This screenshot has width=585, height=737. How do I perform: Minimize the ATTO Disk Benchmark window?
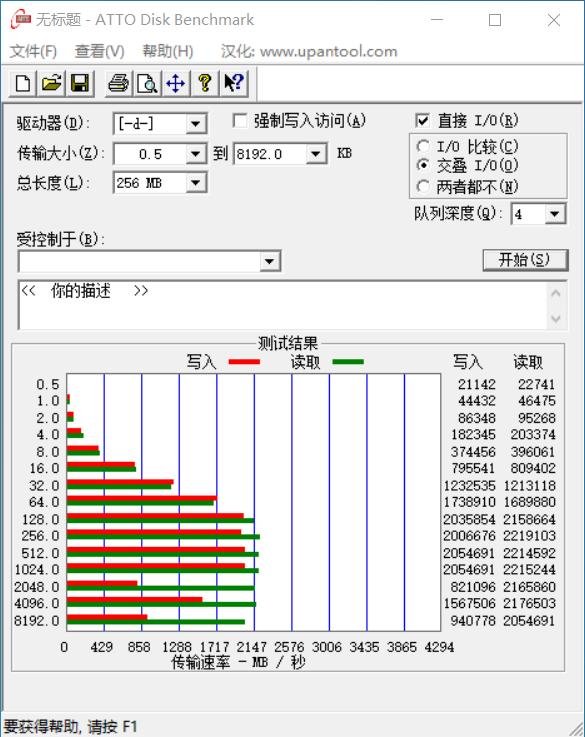437,20
